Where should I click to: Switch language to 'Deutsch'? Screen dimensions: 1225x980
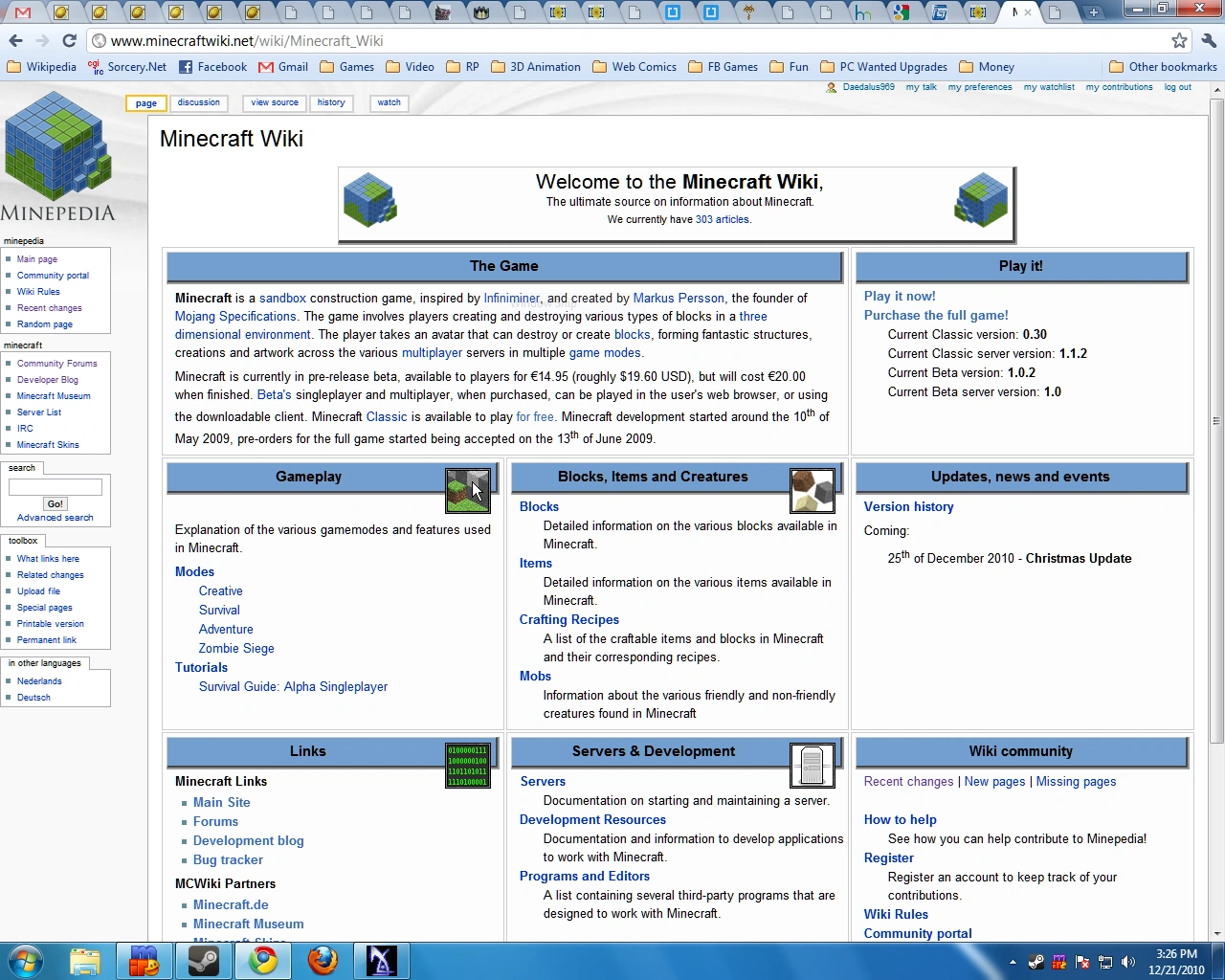[33, 698]
